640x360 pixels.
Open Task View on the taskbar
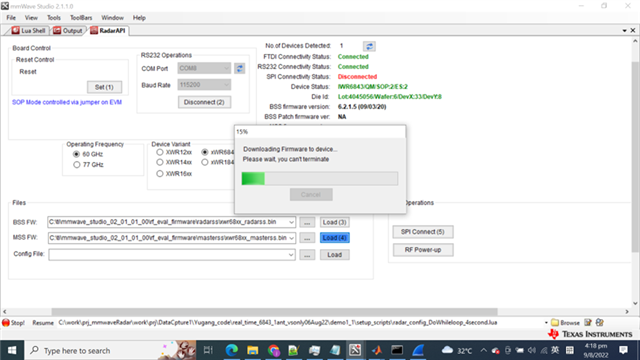208,350
